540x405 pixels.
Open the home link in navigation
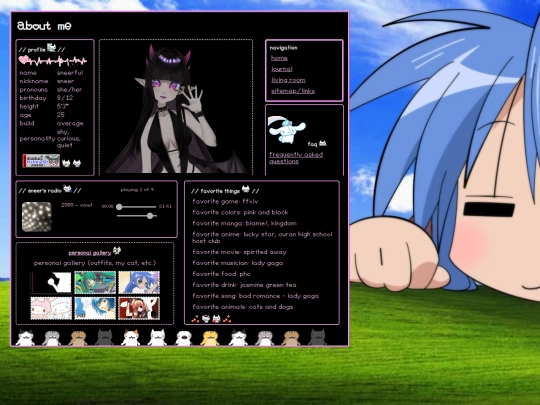[x=279, y=58]
